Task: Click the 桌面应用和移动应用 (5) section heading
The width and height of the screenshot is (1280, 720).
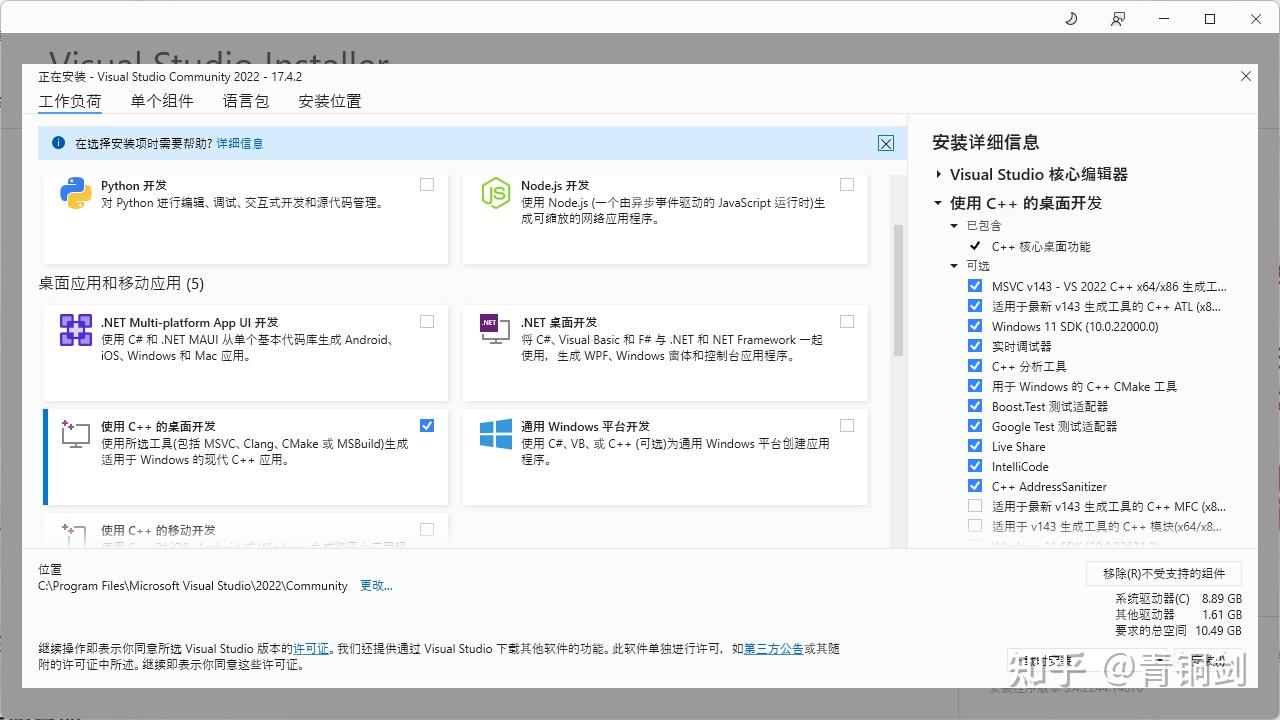Action: tap(121, 283)
